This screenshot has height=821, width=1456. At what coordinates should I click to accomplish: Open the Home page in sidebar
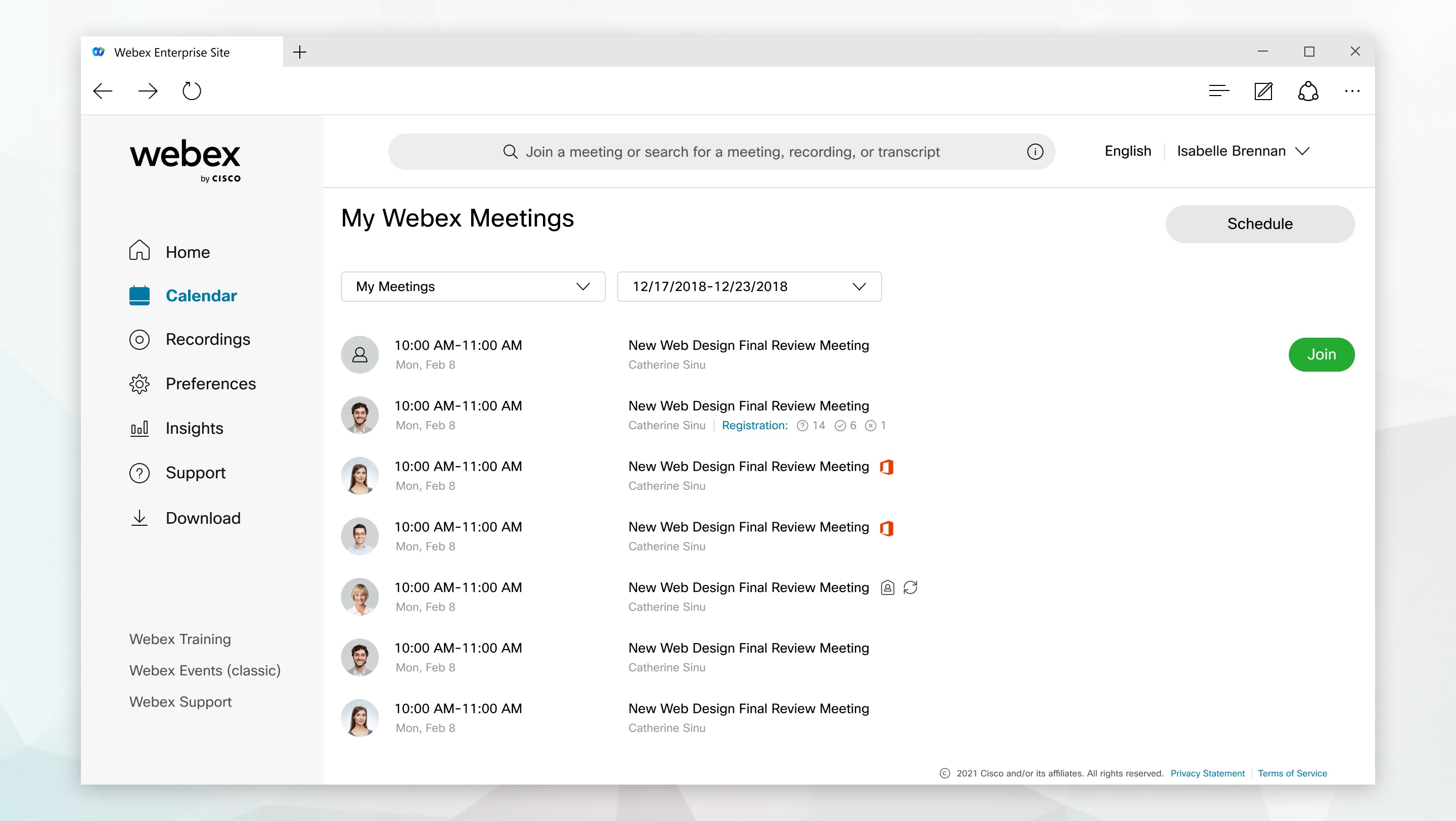[187, 252]
